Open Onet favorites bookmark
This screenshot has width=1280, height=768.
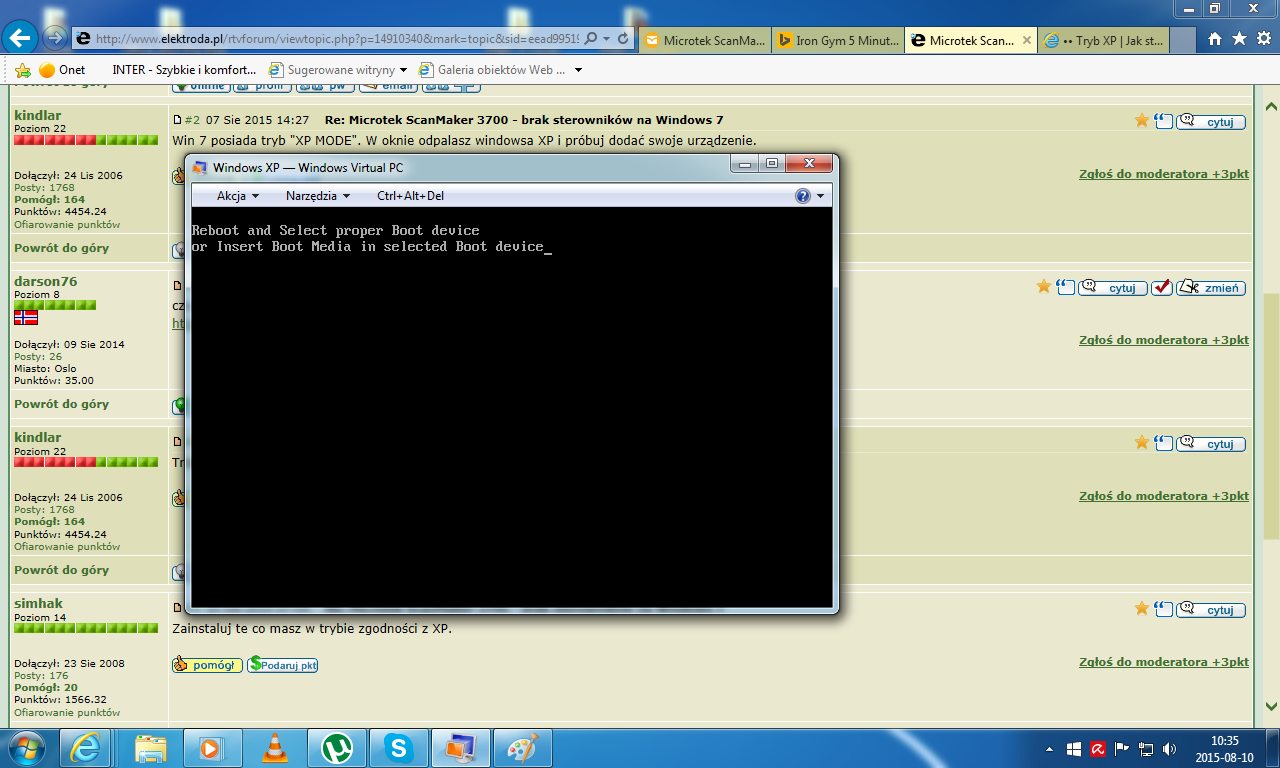(x=62, y=70)
